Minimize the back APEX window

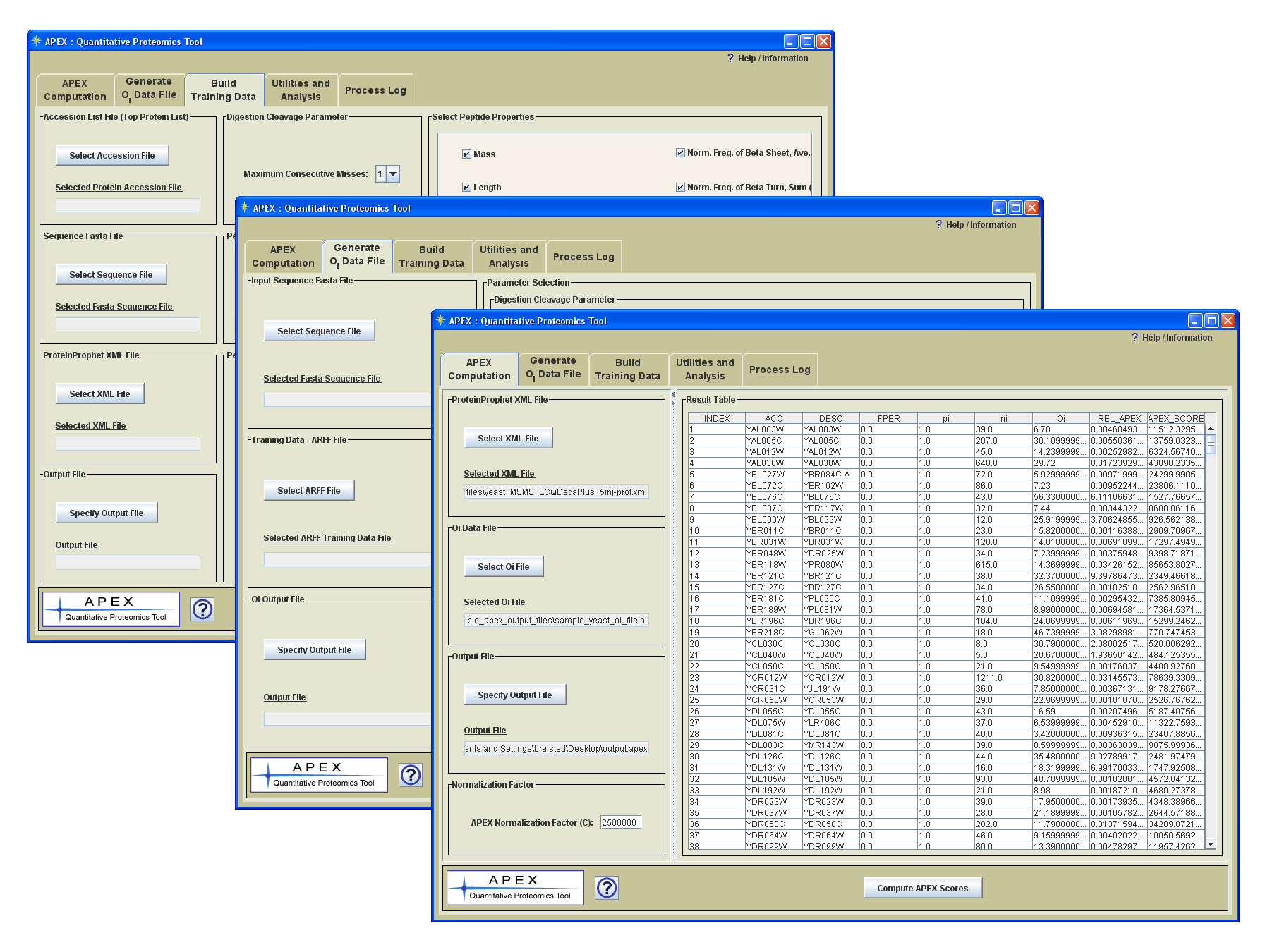pyautogui.click(x=791, y=42)
